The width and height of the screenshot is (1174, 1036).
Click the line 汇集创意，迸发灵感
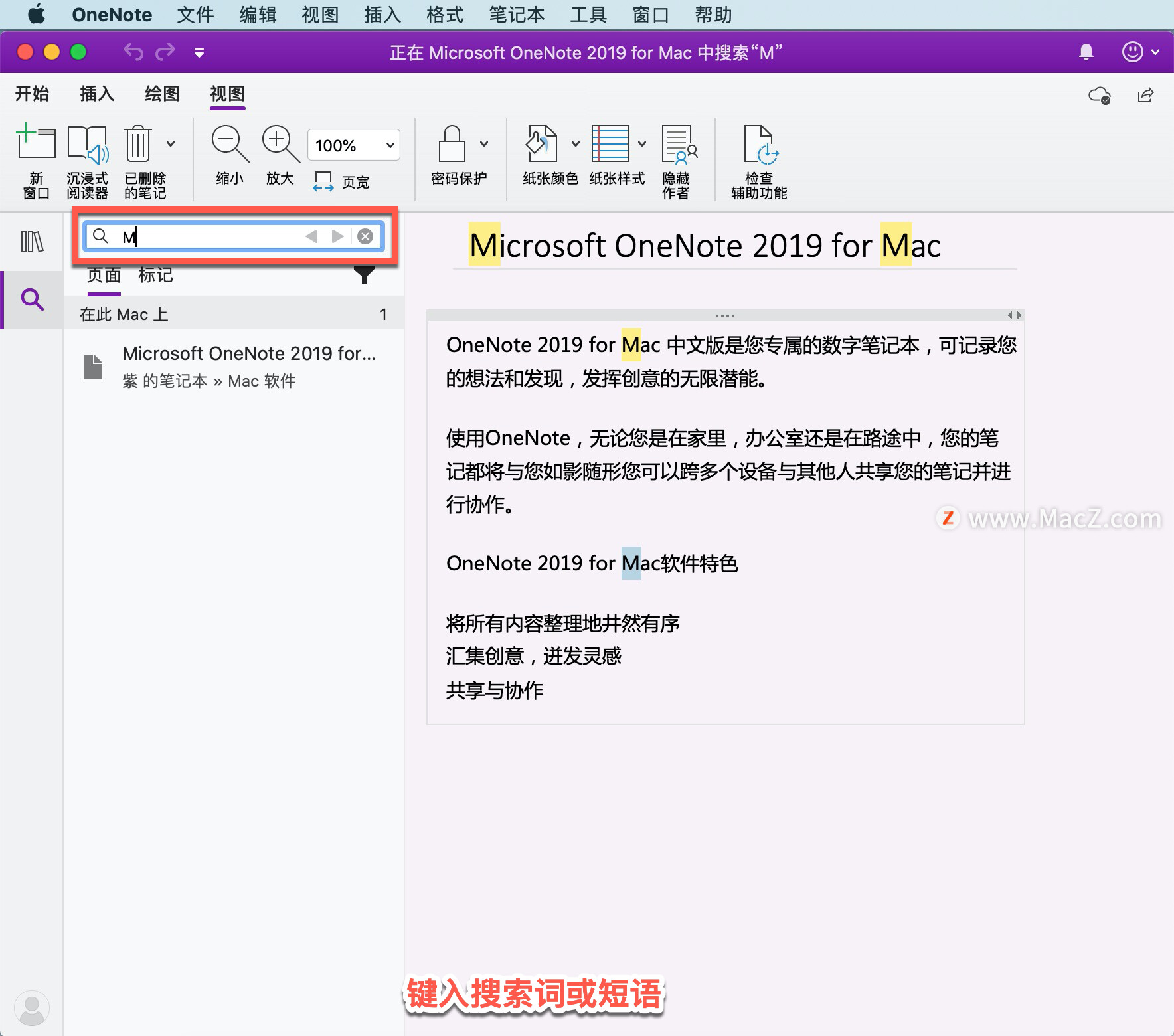click(x=534, y=657)
